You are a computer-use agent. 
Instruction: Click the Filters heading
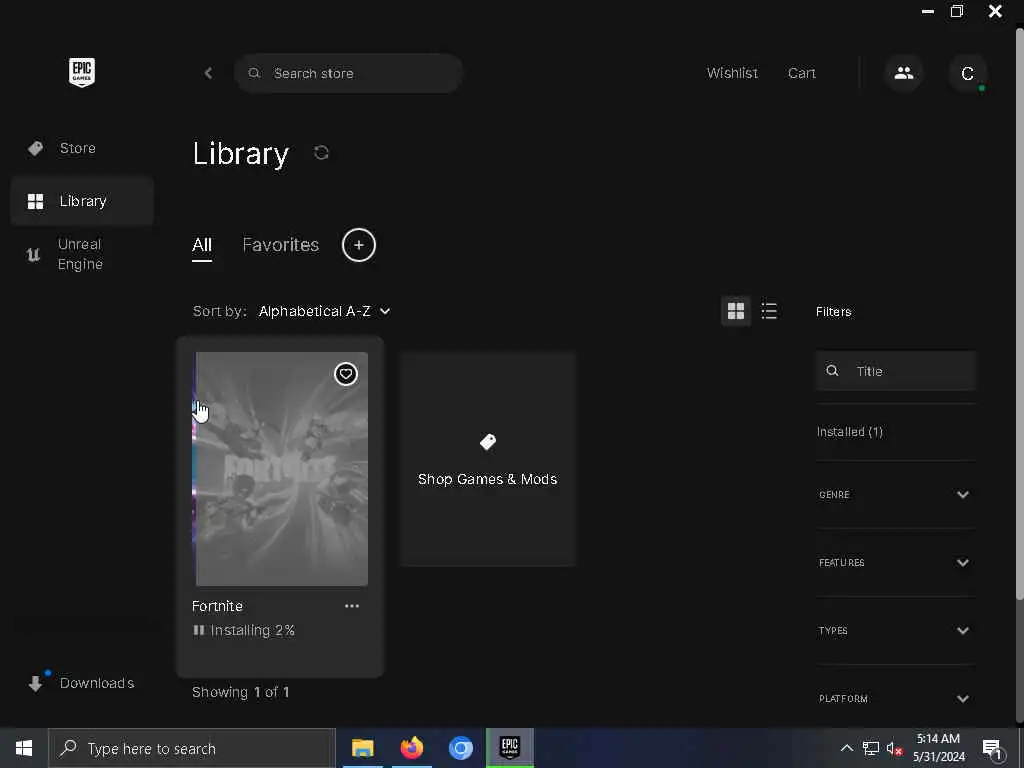(x=833, y=312)
